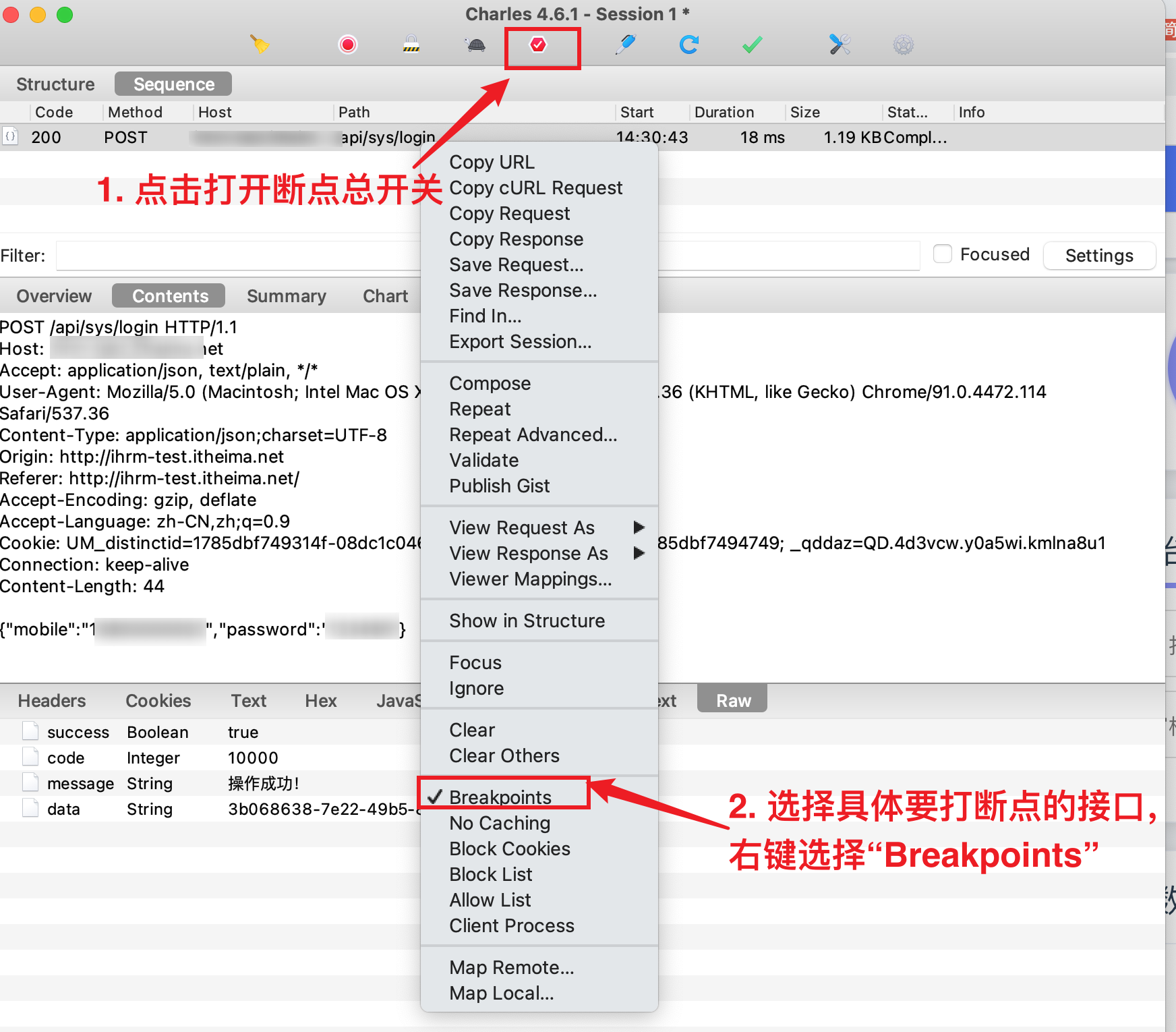
Task: Click the message row file icon
Action: point(30,782)
